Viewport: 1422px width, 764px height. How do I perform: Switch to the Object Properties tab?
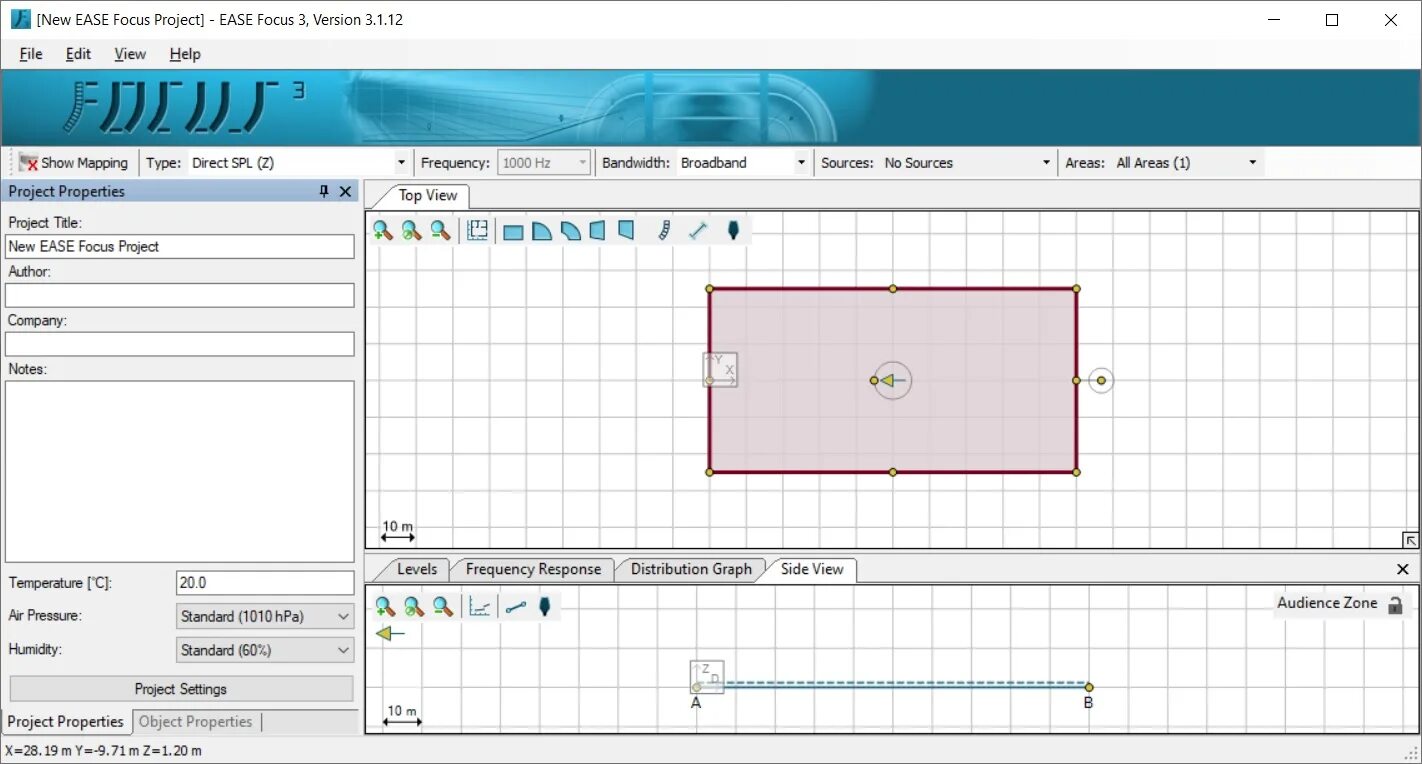196,722
